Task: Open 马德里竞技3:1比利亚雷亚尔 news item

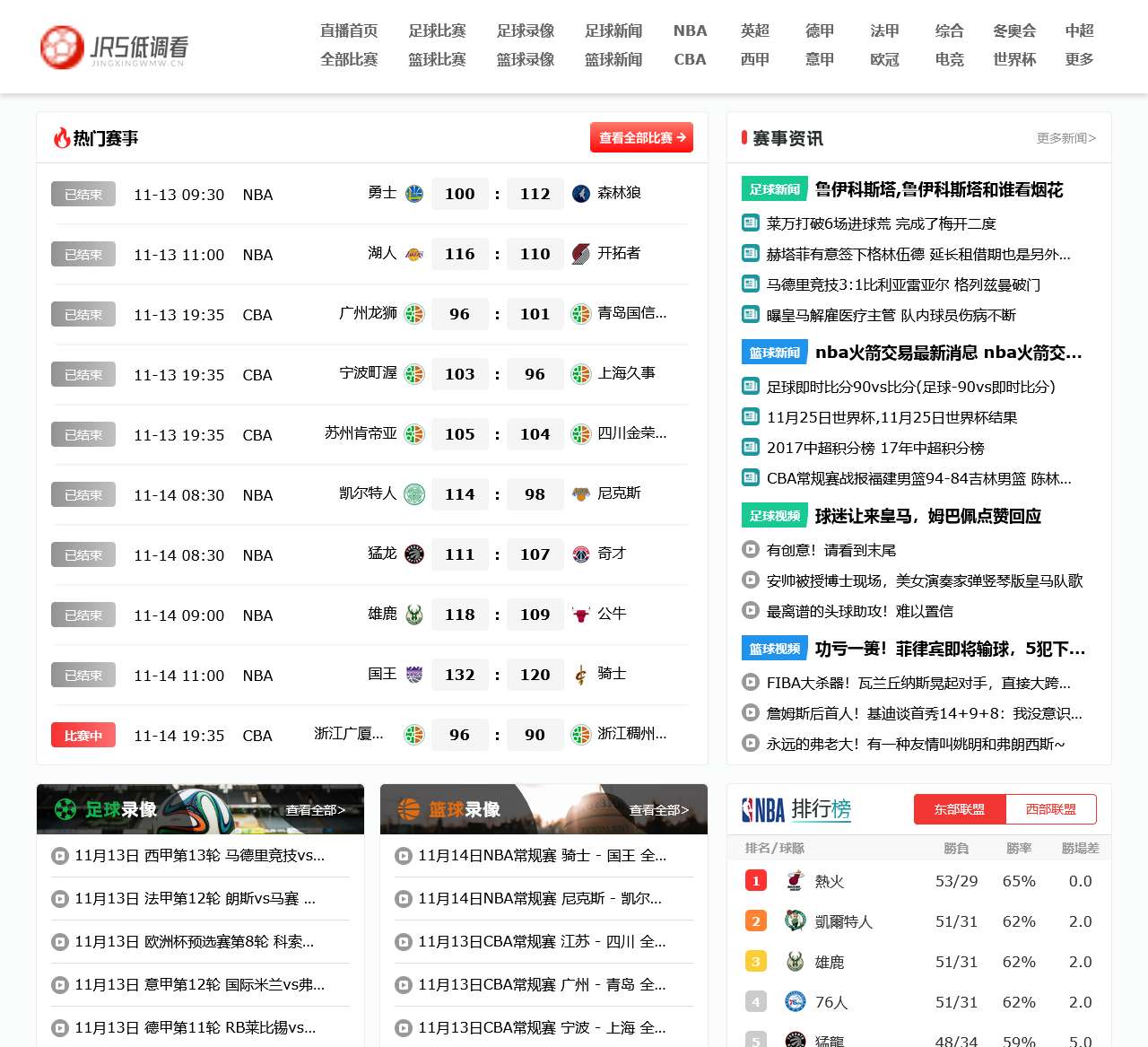Action: 903,284
